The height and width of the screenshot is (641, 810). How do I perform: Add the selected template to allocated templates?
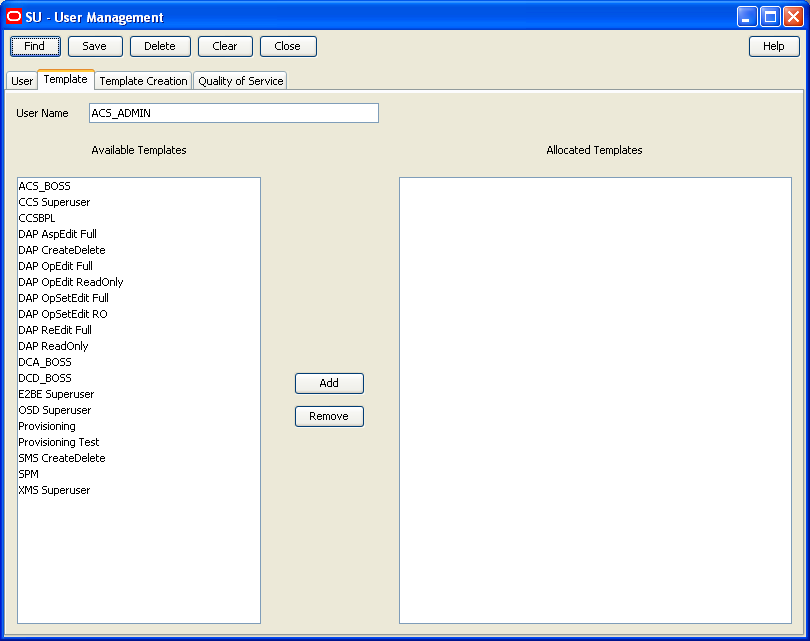tap(329, 383)
